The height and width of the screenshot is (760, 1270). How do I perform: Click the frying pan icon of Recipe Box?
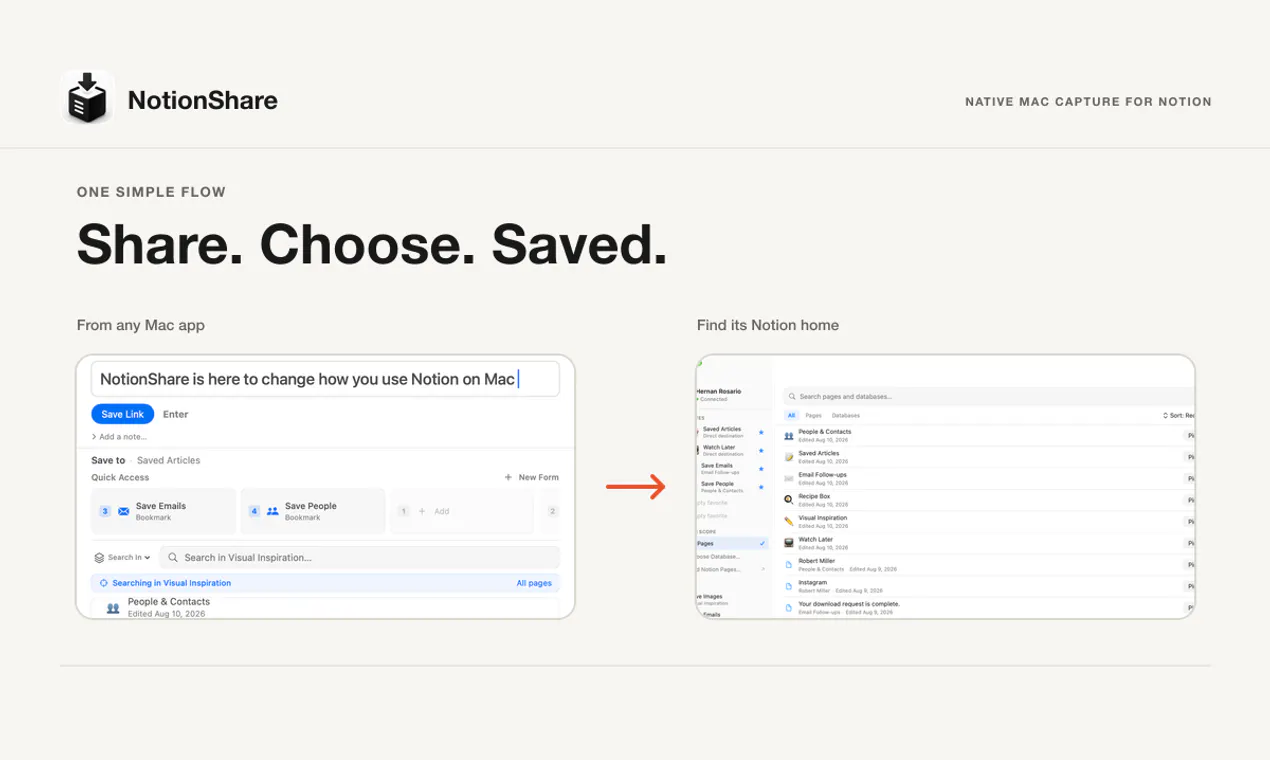tap(789, 500)
